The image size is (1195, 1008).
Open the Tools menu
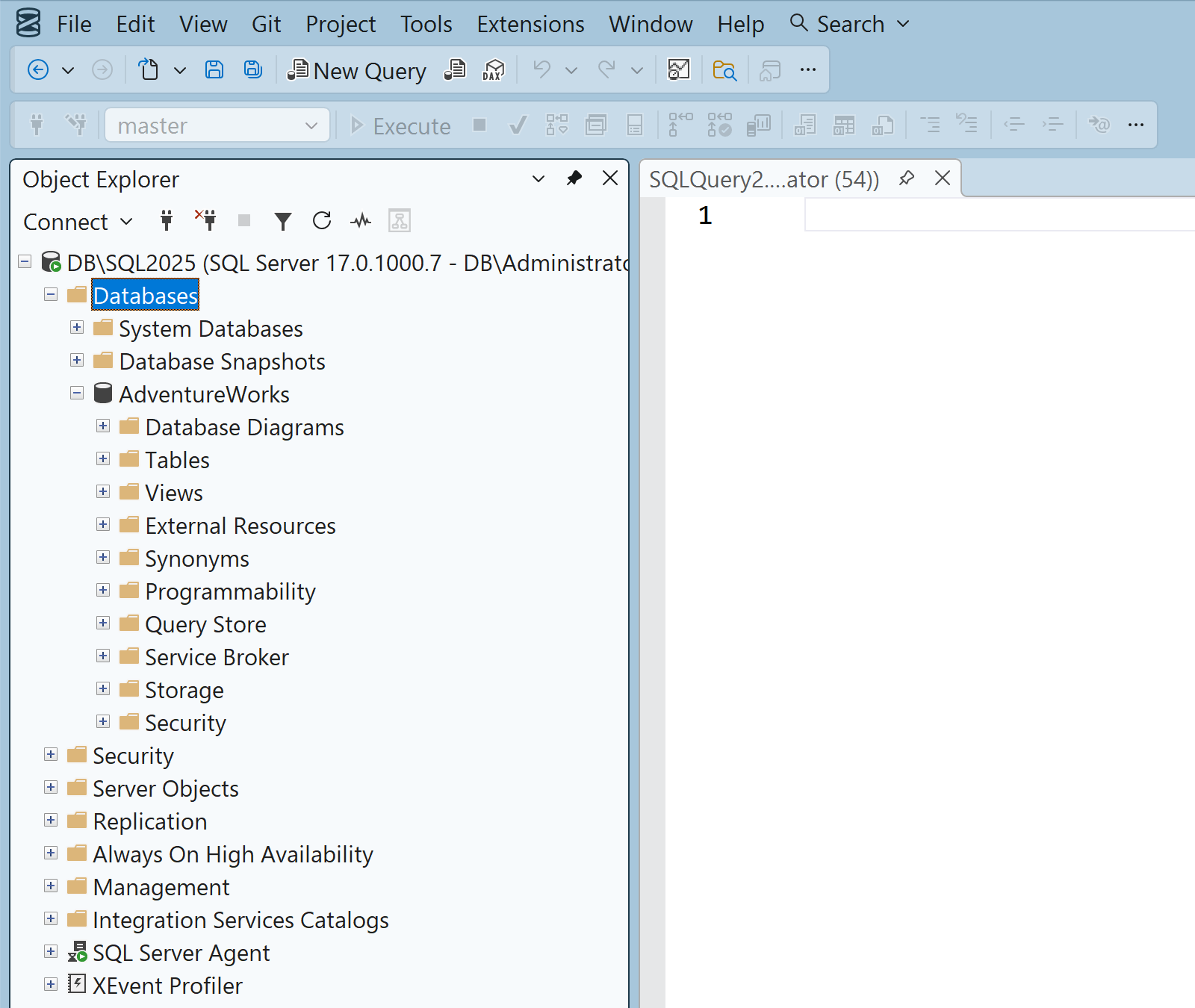[x=426, y=23]
